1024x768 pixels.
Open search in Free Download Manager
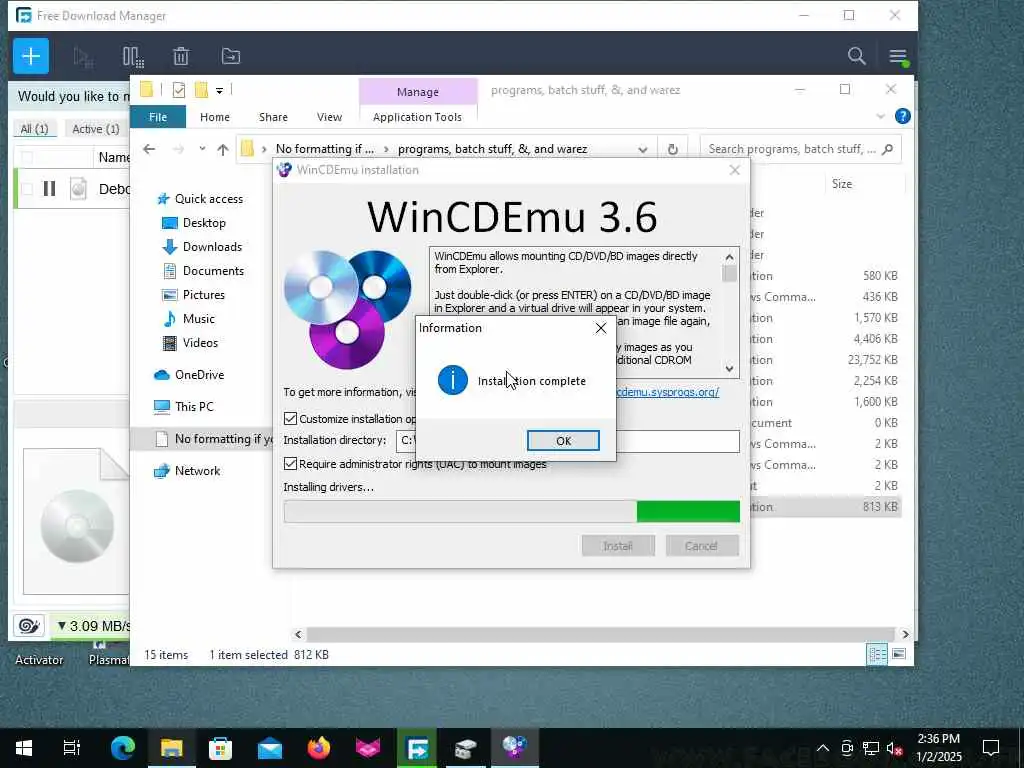pos(856,56)
